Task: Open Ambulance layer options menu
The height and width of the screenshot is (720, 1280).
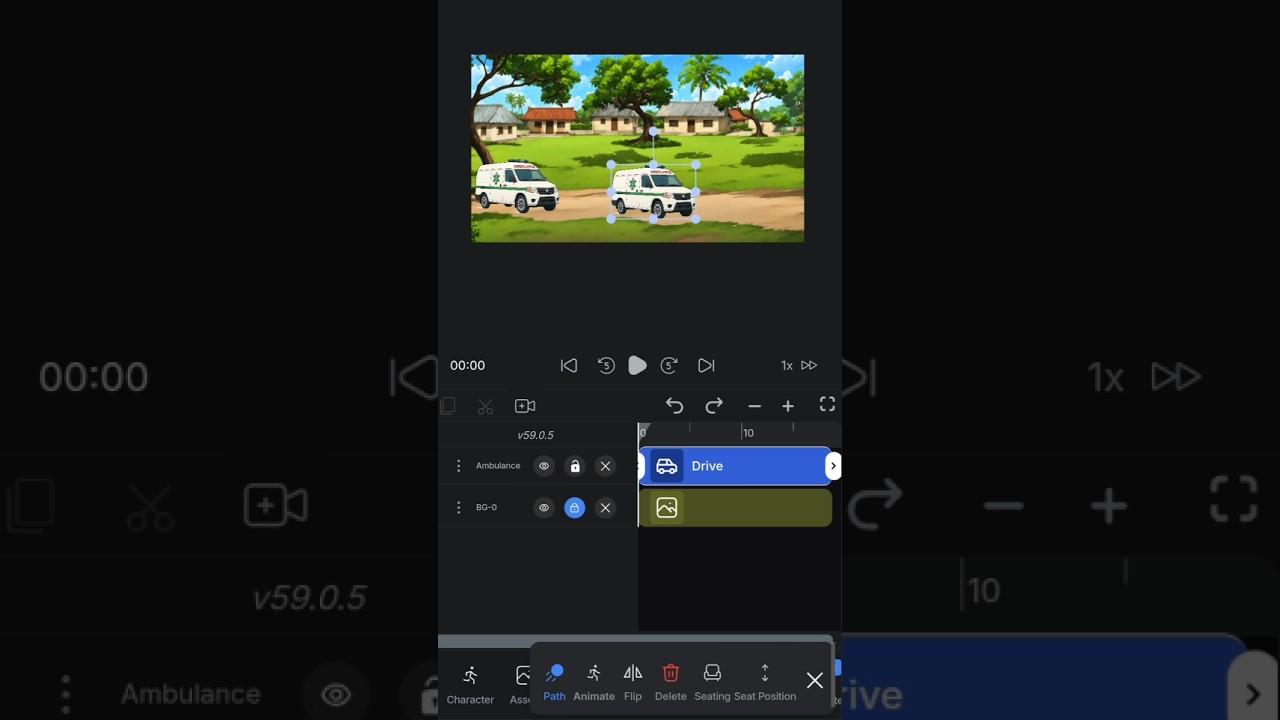Action: [x=458, y=466]
